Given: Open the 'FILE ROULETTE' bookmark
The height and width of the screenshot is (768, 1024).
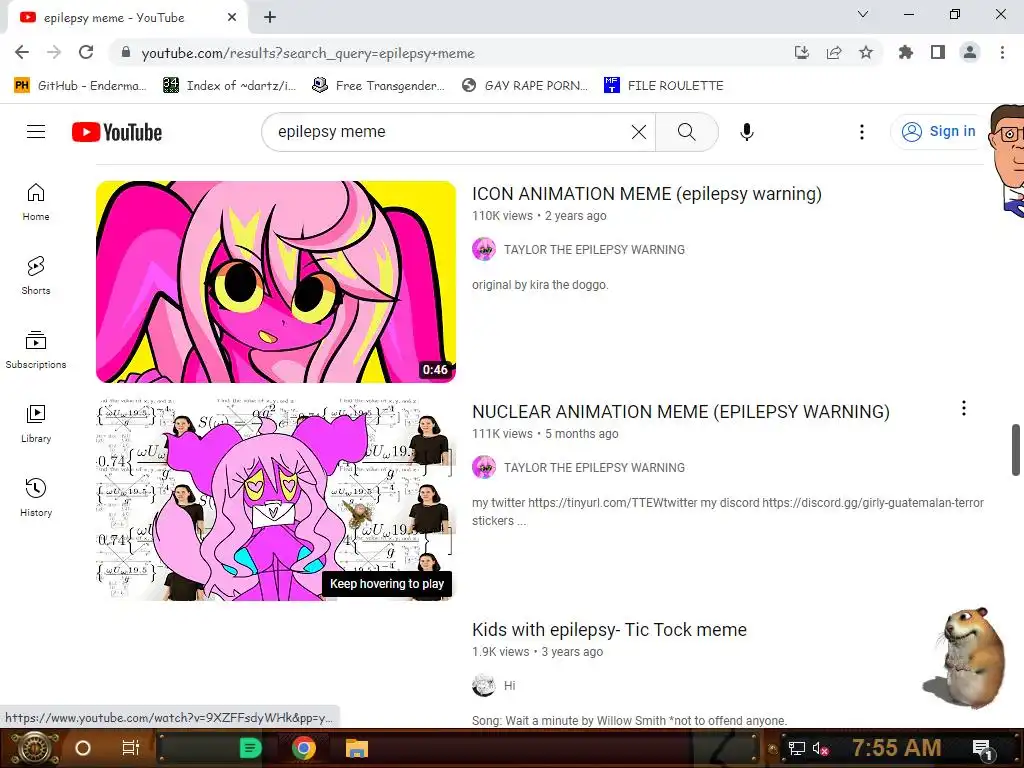Looking at the screenshot, I should click(664, 86).
